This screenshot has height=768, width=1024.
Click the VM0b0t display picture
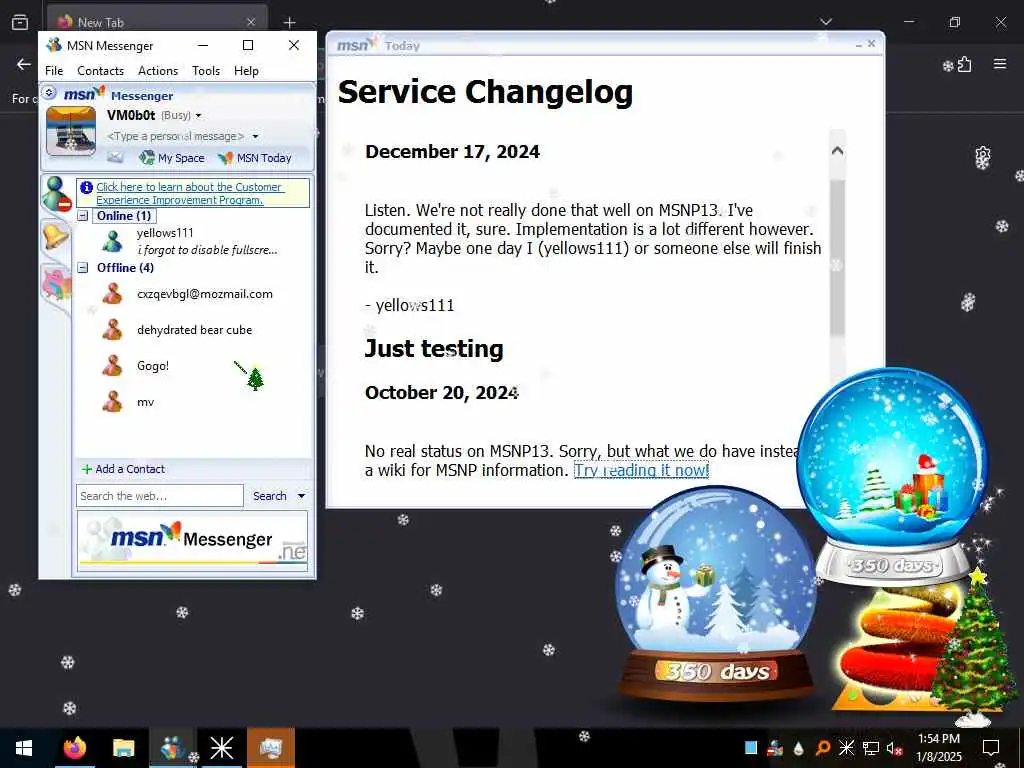point(71,131)
